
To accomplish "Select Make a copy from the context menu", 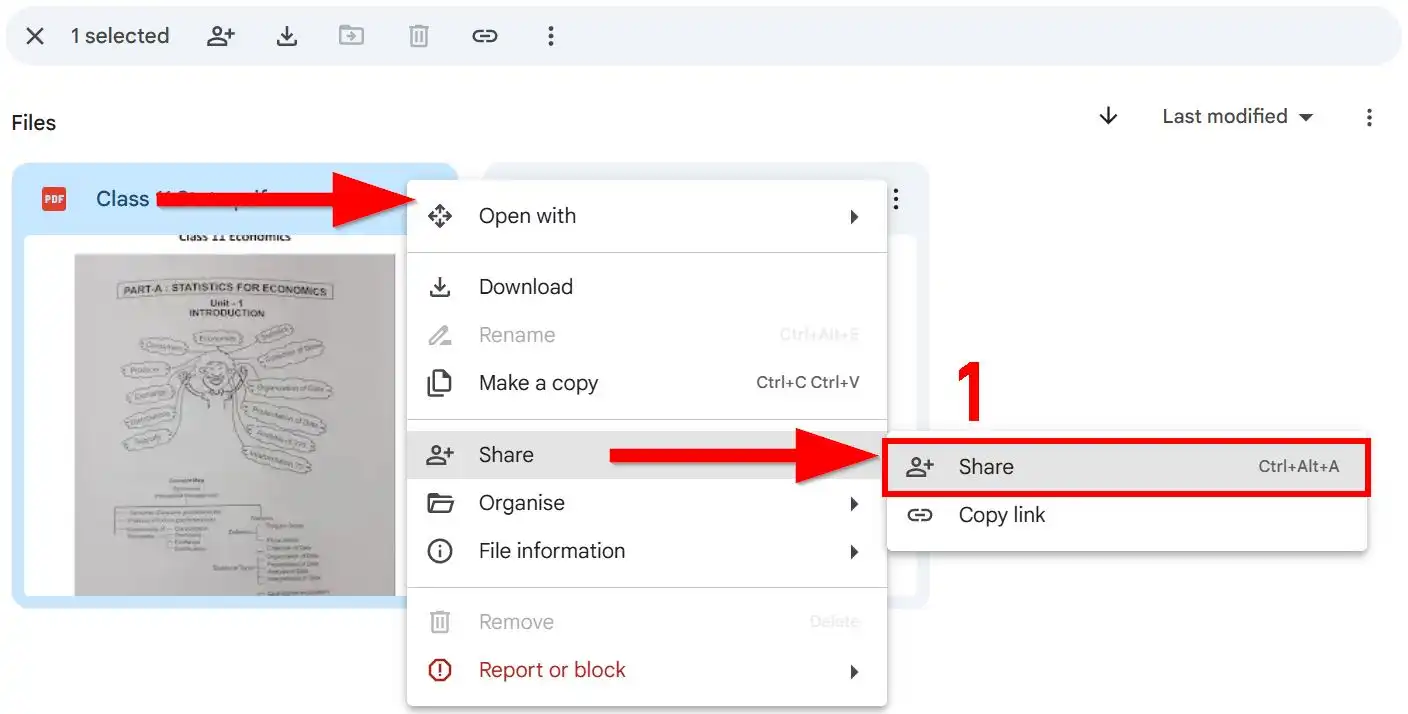I will [538, 383].
